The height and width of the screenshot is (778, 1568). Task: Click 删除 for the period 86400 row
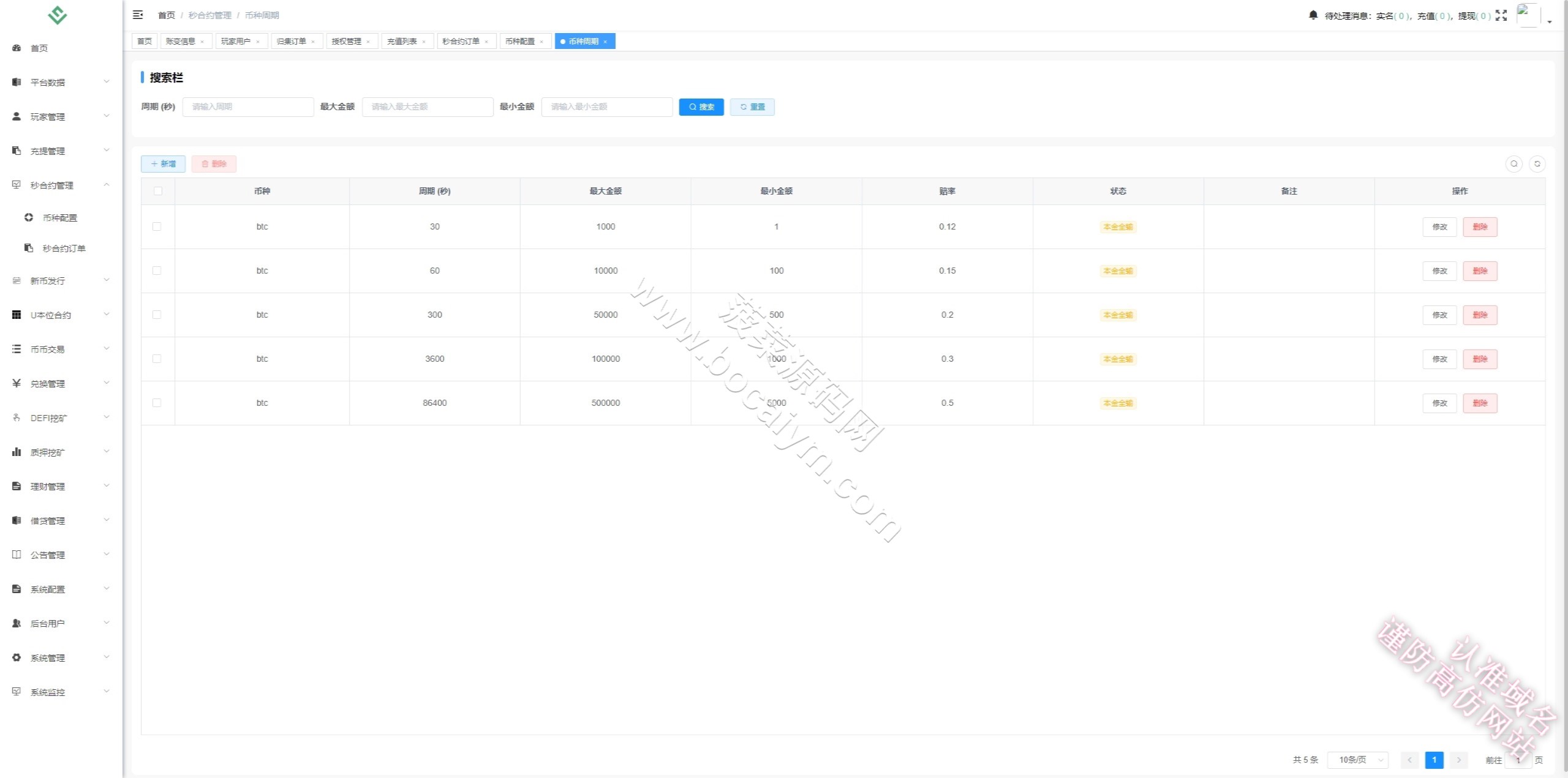(1480, 403)
